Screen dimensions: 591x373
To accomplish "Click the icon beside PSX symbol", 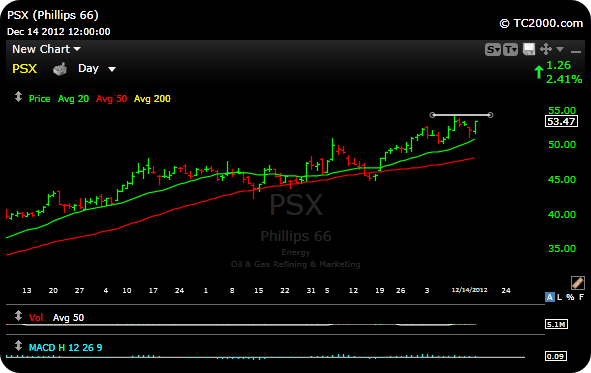I will coord(60,69).
